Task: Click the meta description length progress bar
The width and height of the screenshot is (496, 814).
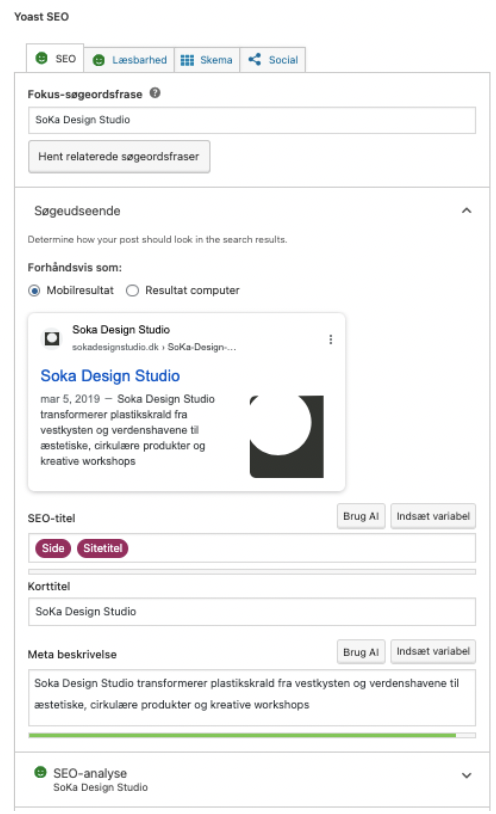Action: tap(252, 735)
